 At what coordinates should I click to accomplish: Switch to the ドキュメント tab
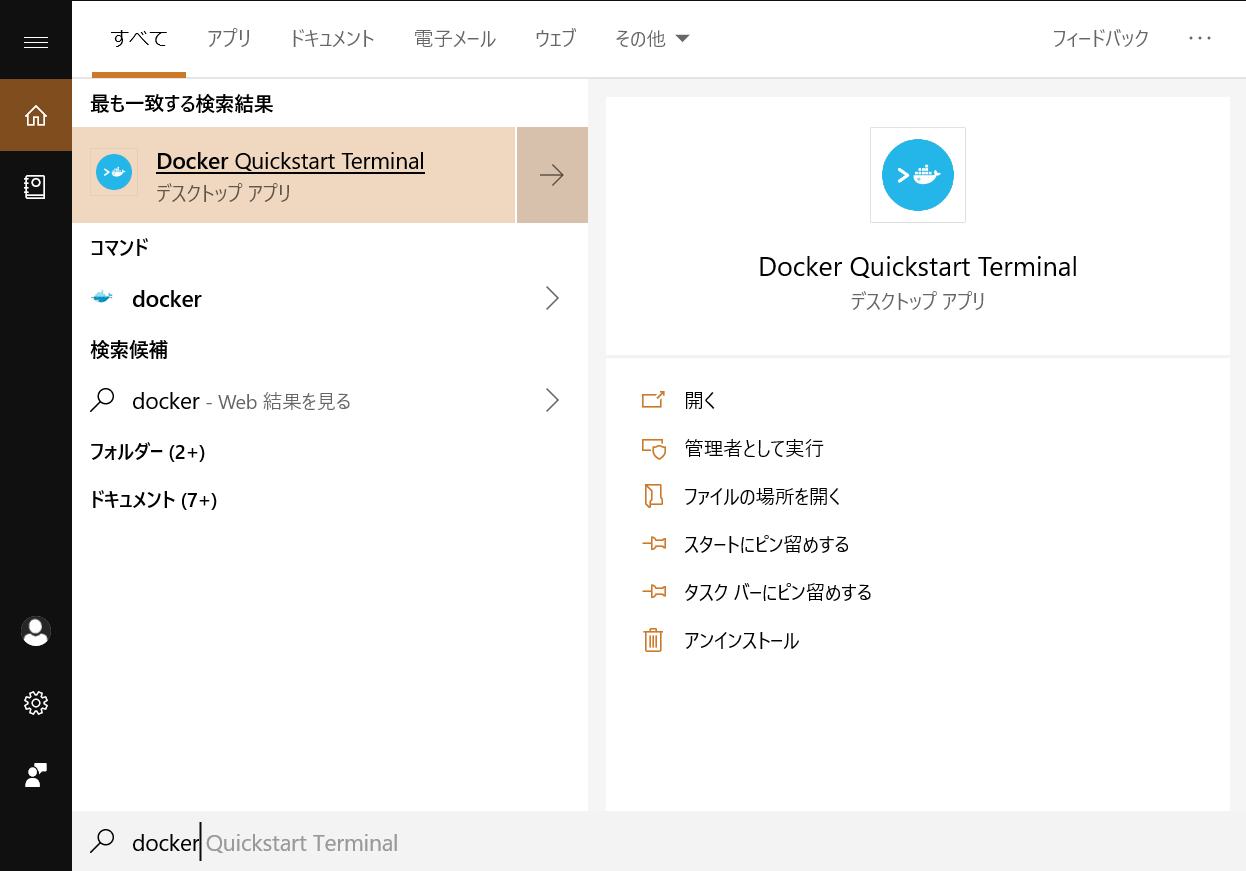coord(332,39)
